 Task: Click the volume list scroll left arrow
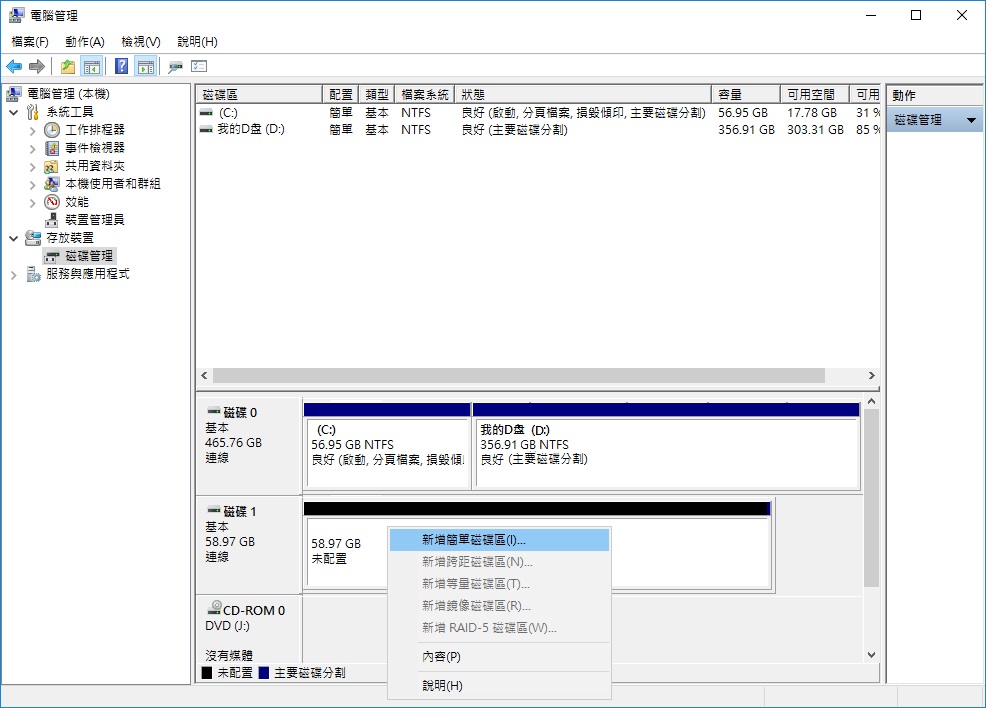tap(204, 375)
